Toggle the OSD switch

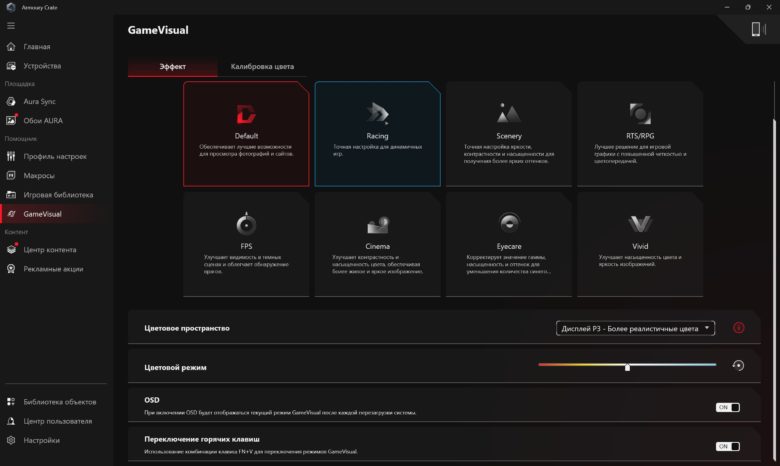(x=728, y=407)
